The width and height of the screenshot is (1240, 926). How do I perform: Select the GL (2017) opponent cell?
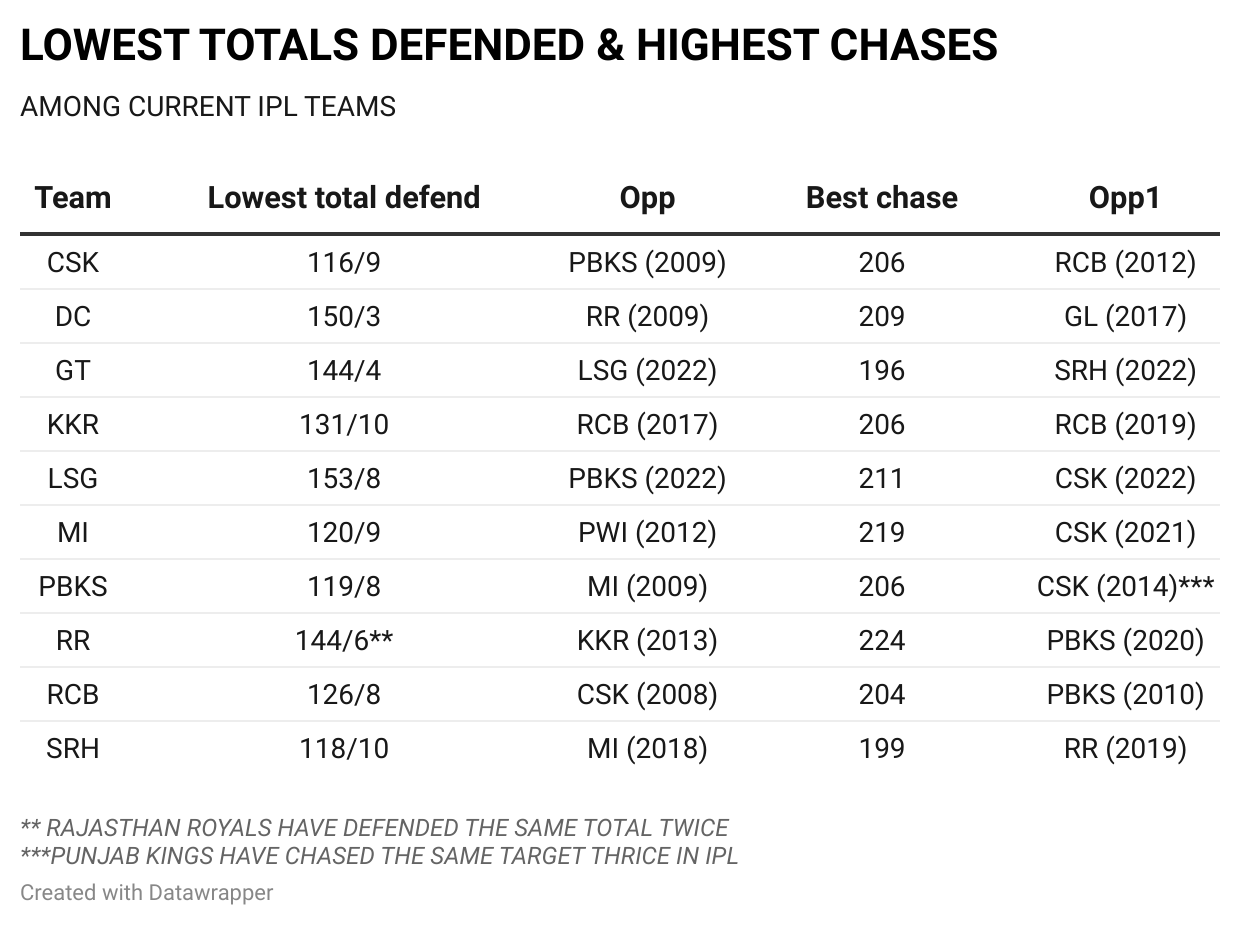(1125, 317)
